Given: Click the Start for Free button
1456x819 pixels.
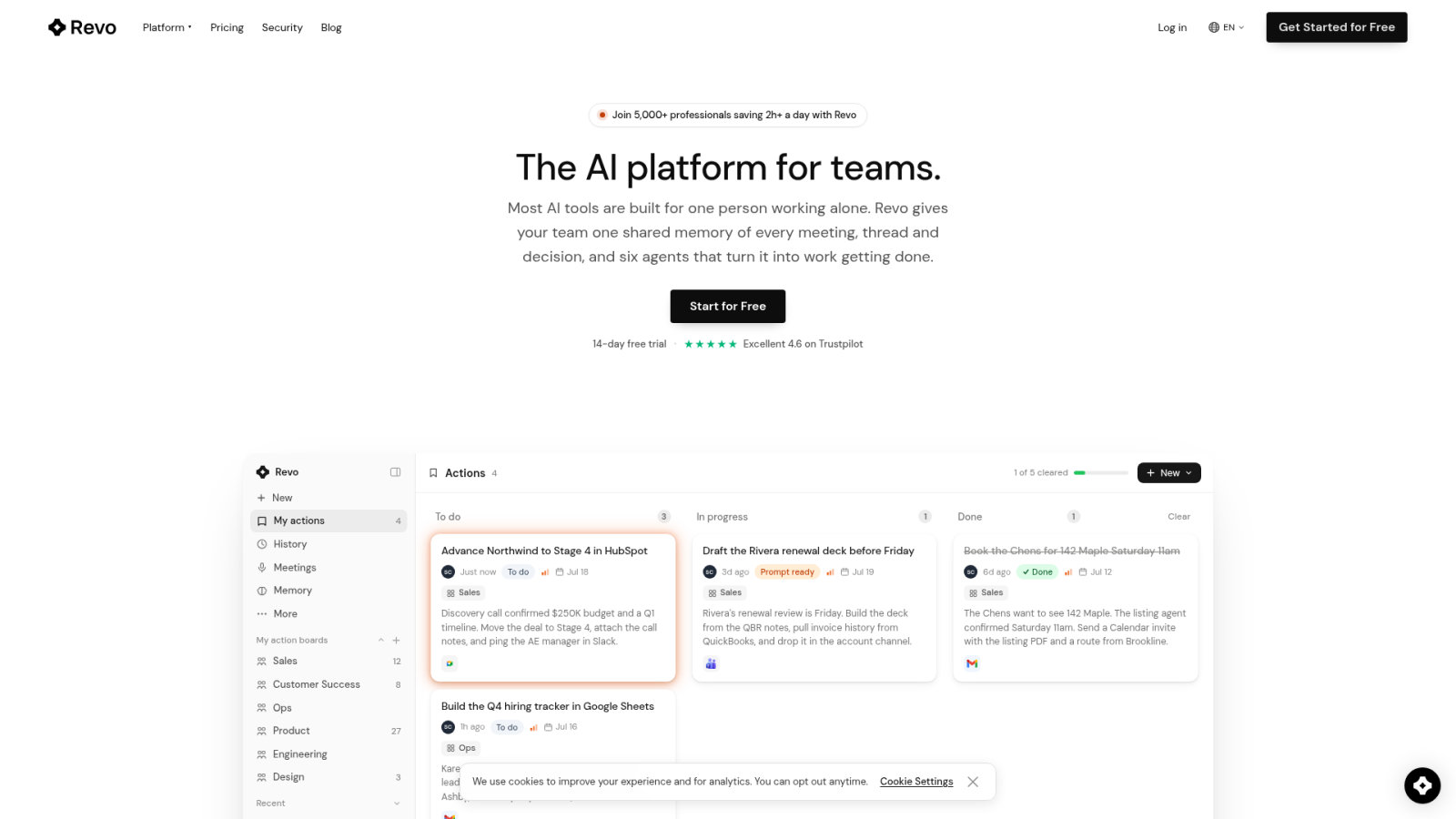Looking at the screenshot, I should [x=728, y=306].
